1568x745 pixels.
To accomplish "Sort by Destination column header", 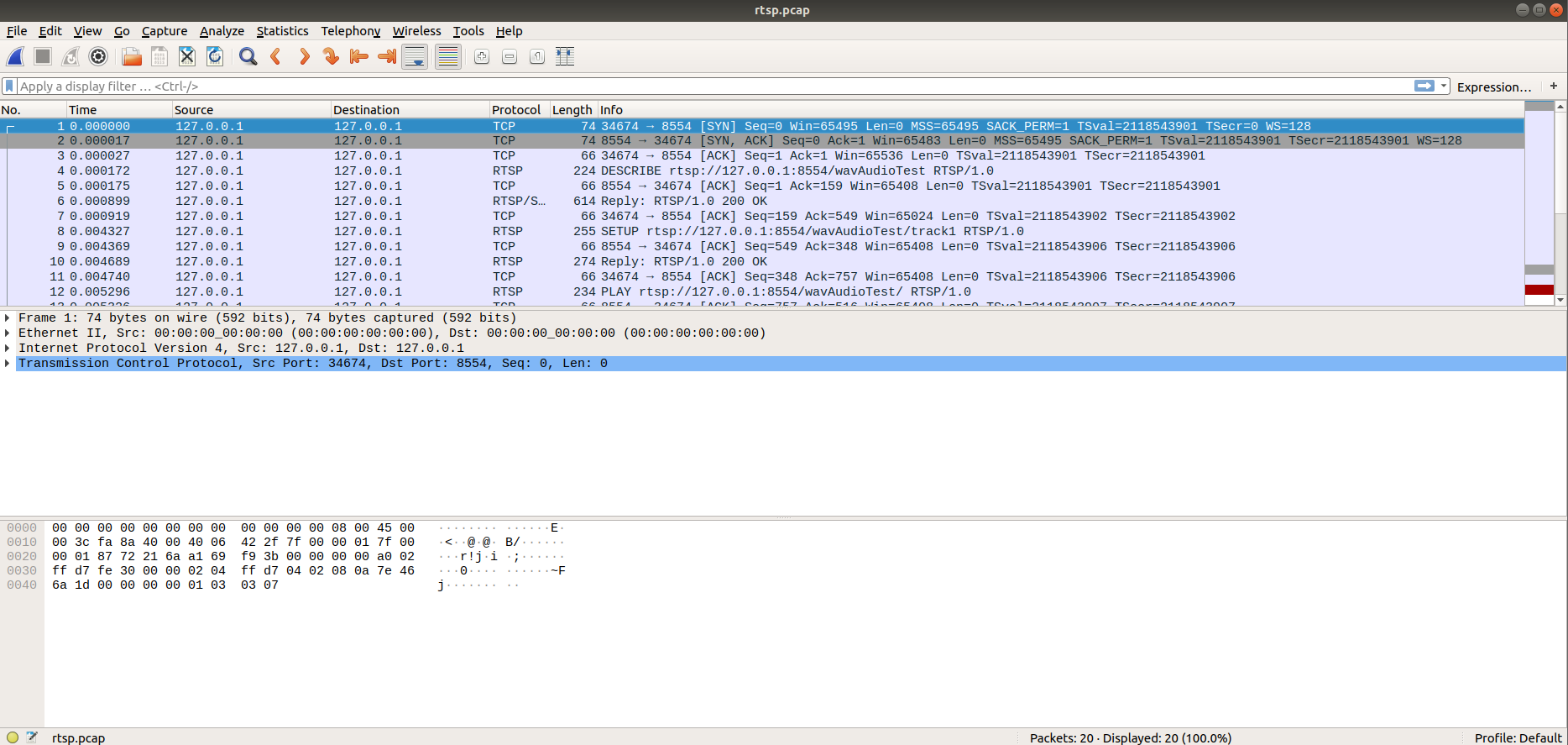I will 410,110.
